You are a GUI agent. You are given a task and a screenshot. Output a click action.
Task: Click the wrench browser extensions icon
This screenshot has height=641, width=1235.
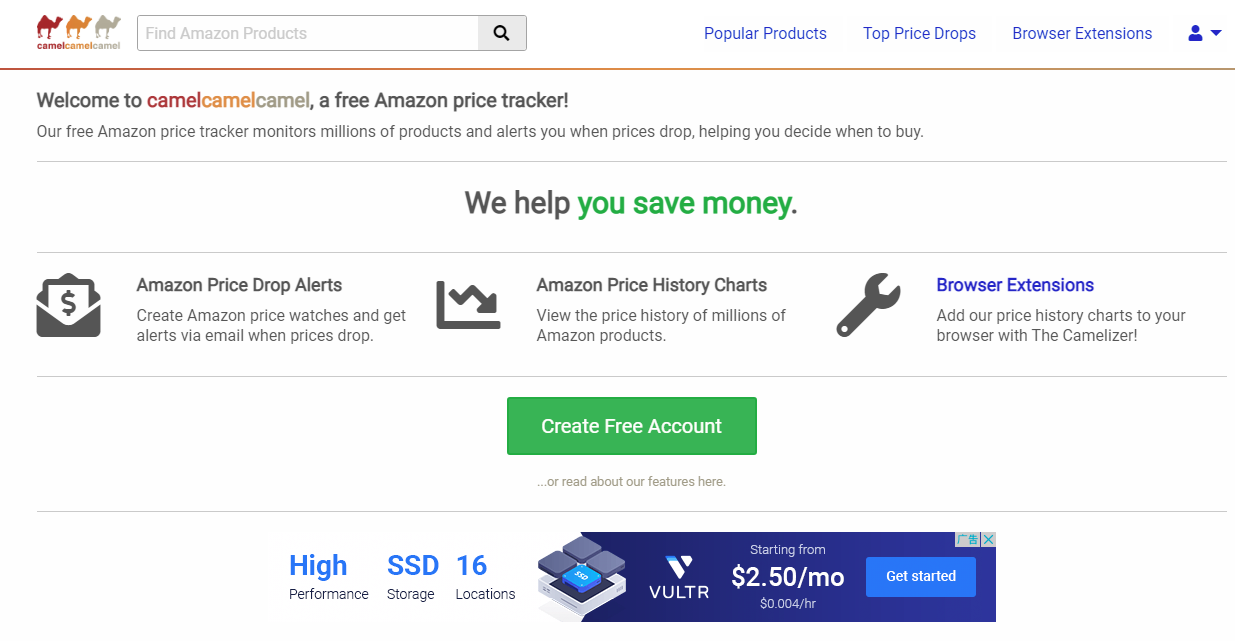pyautogui.click(x=867, y=305)
